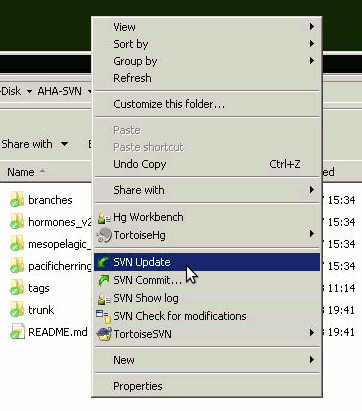Select the branches folder icon

click(x=17, y=199)
